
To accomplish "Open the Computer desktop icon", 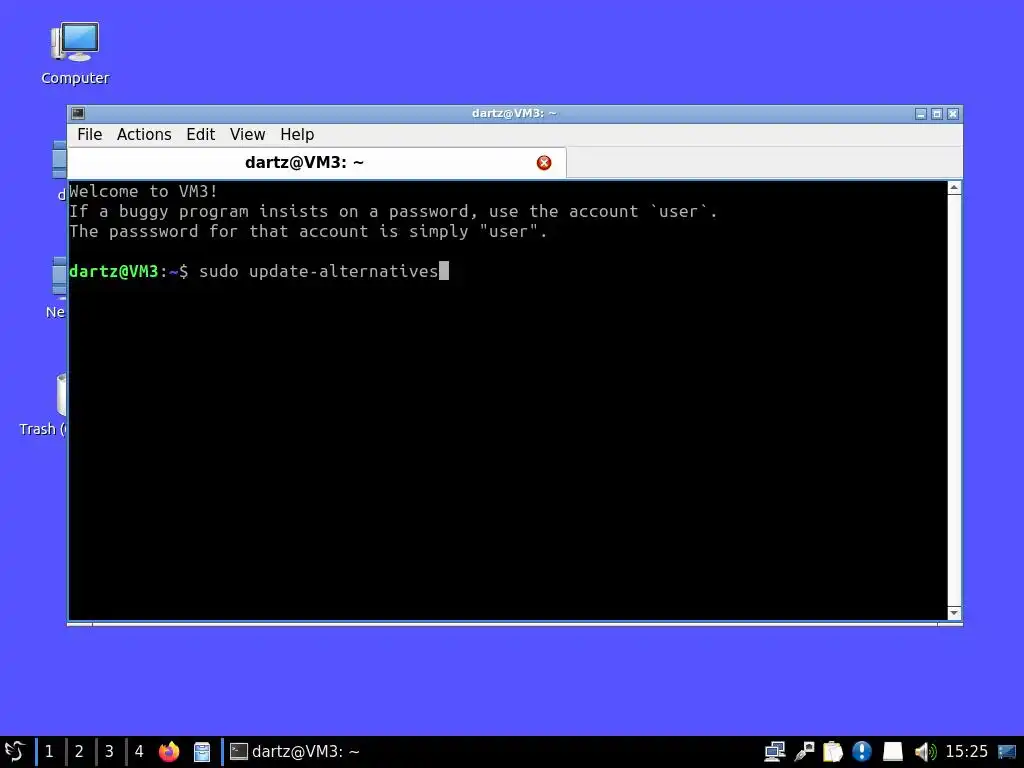I will [75, 54].
